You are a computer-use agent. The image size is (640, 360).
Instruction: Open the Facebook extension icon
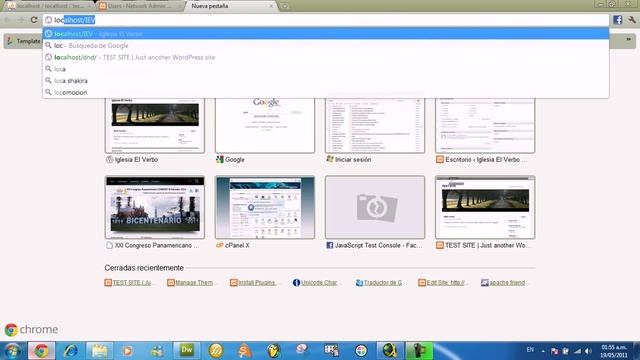(618, 20)
